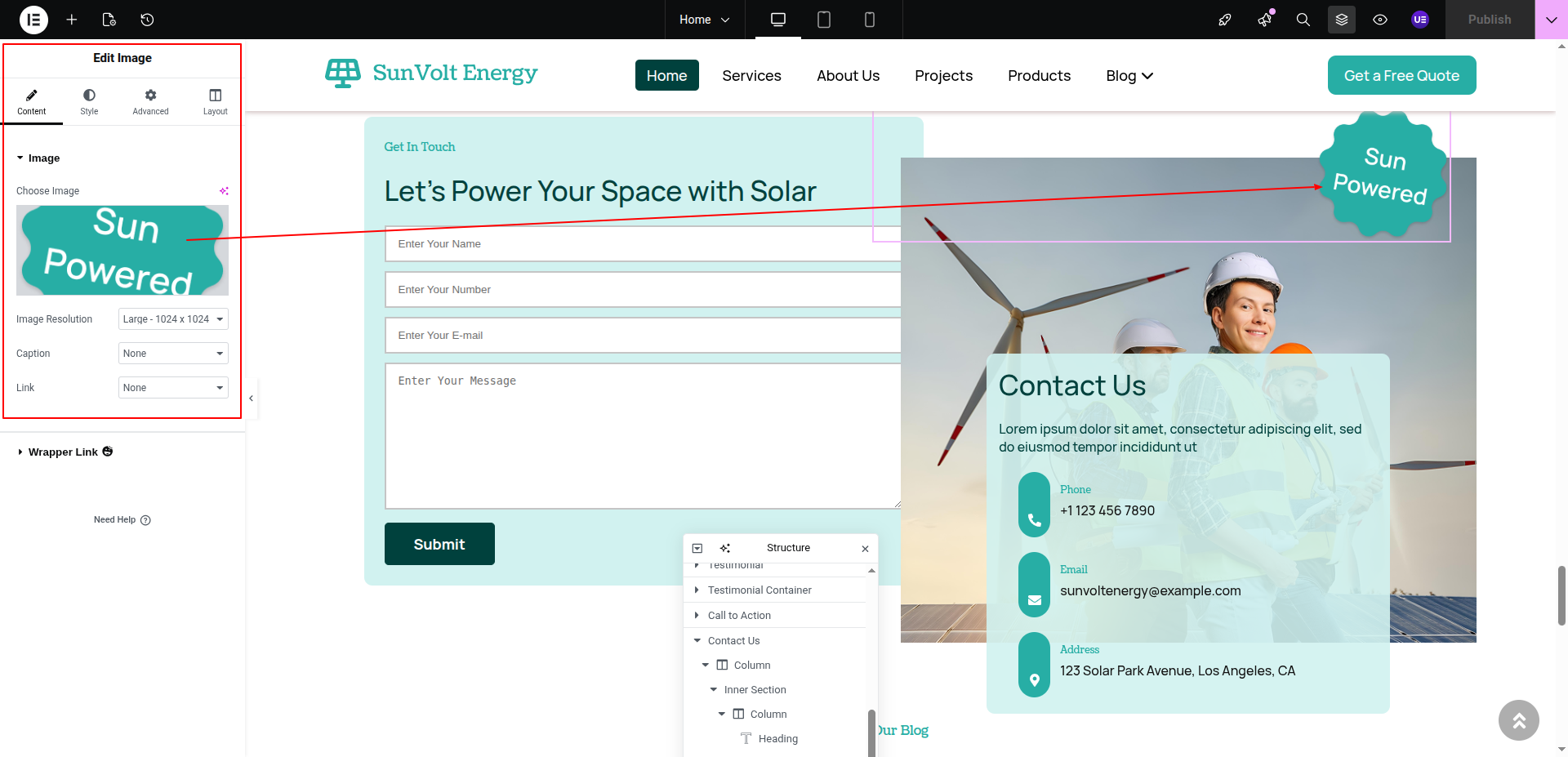Open the Document Settings page icon
The image size is (1568, 757).
(109, 20)
